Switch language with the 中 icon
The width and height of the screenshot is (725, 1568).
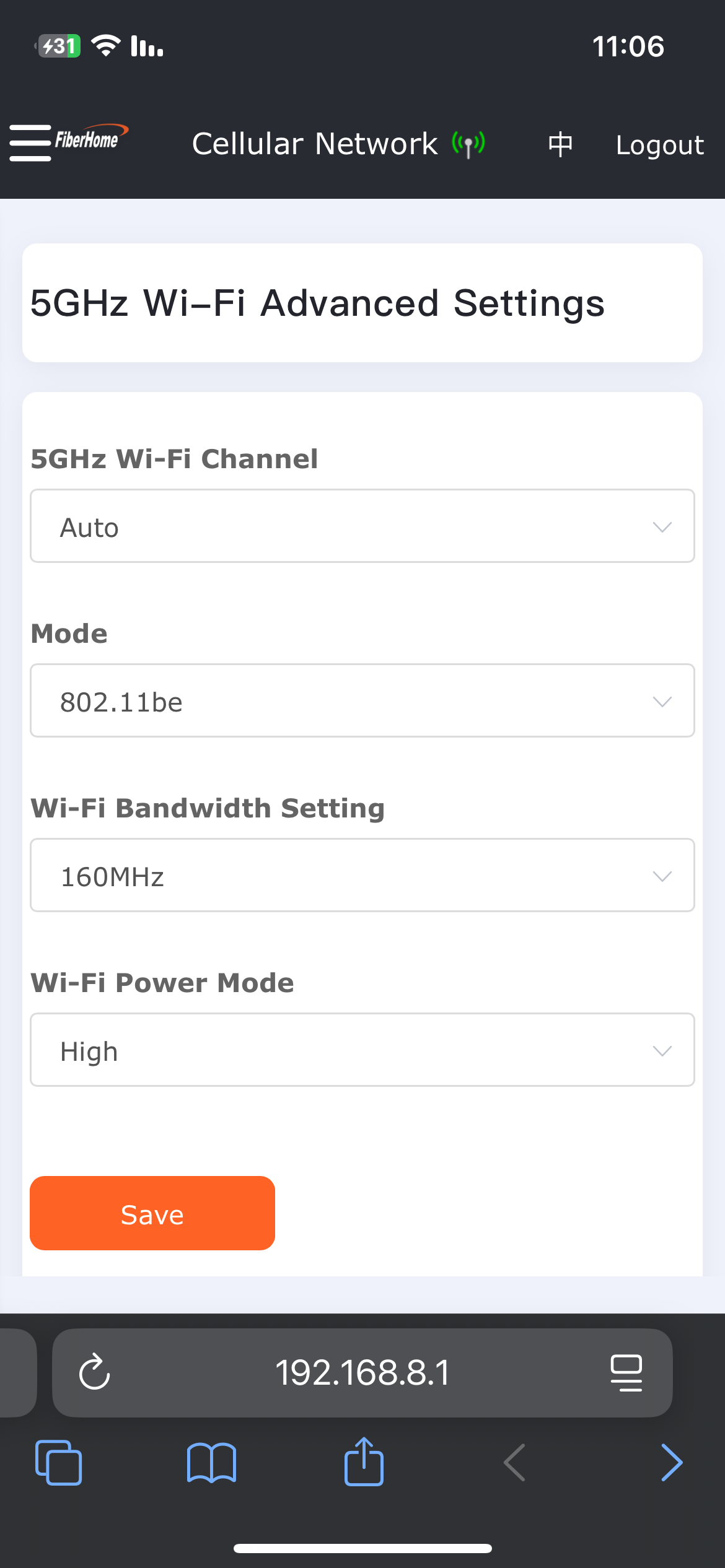point(560,144)
